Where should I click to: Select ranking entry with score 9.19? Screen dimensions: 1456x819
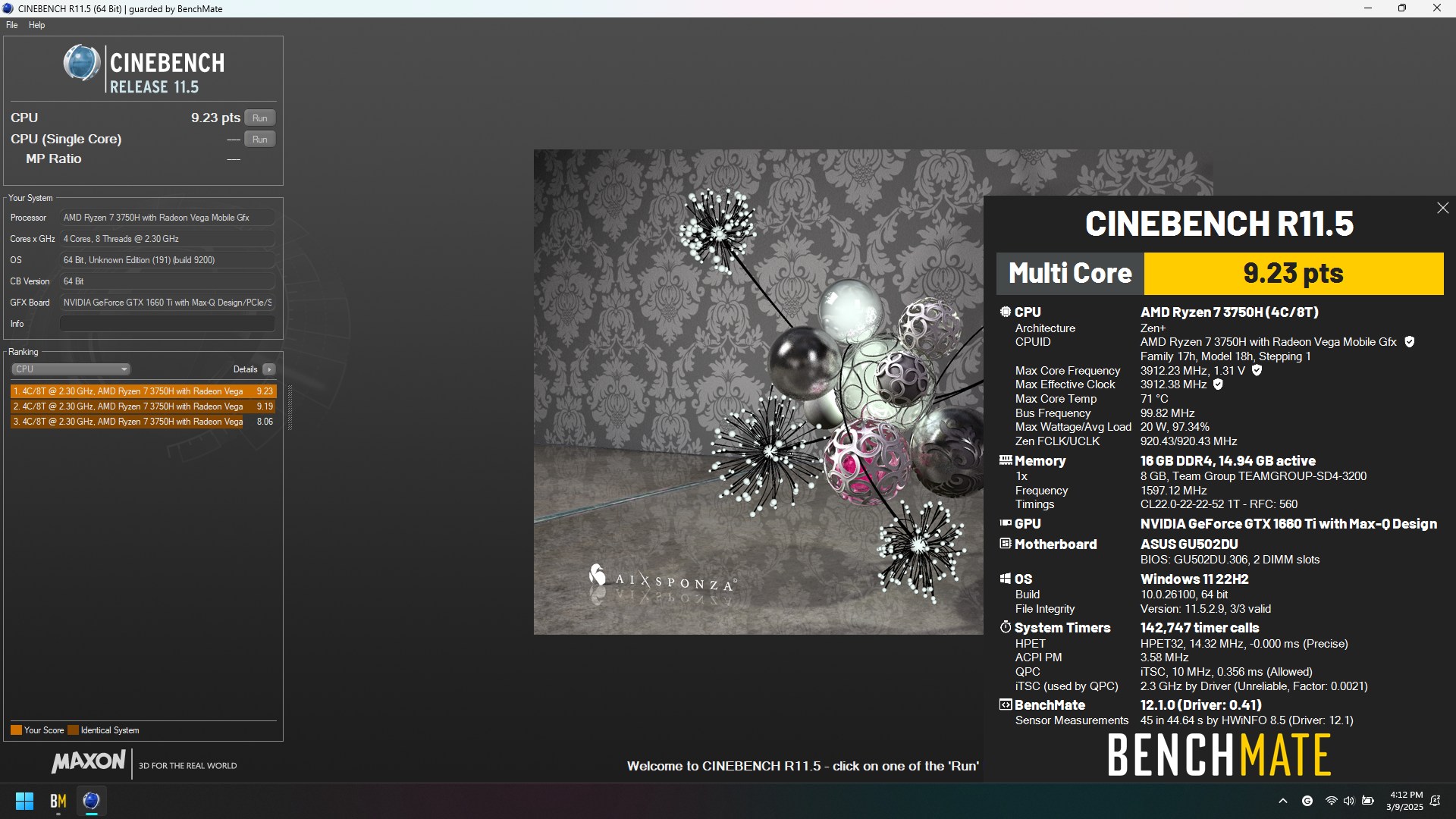pos(143,406)
